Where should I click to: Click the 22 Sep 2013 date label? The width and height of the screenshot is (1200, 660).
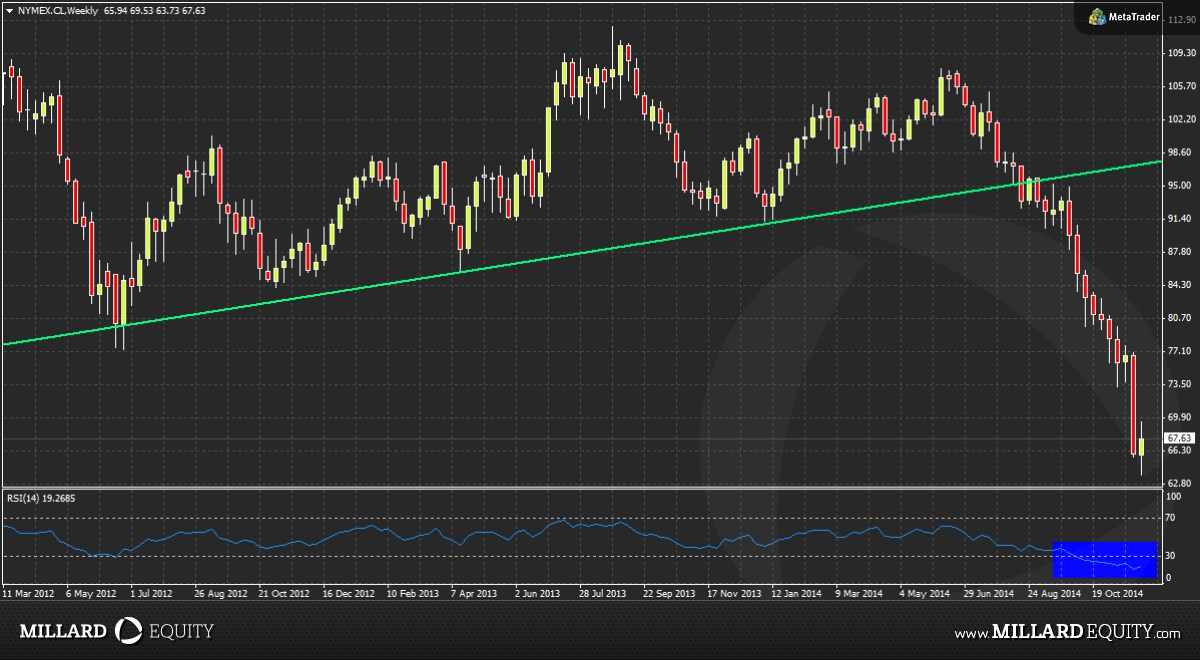[x=668, y=593]
